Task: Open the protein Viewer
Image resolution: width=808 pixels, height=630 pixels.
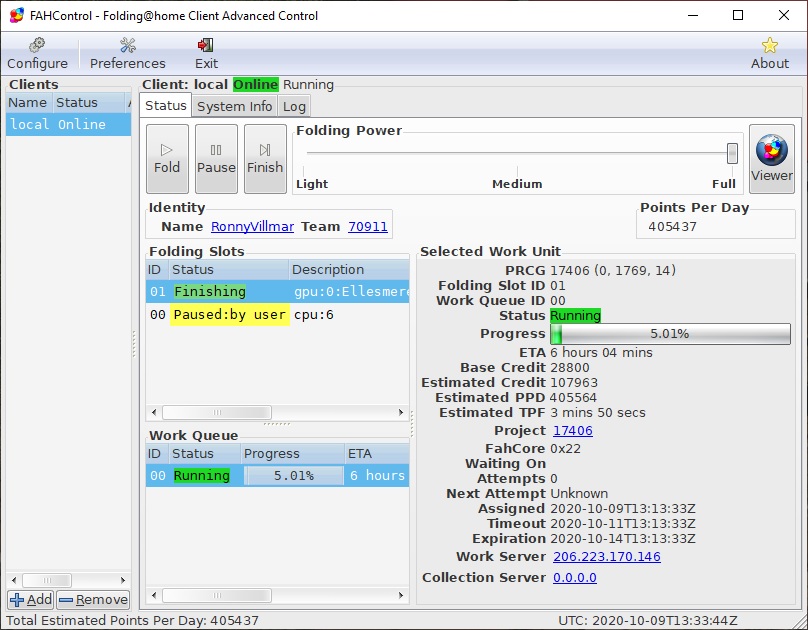Action: 771,159
